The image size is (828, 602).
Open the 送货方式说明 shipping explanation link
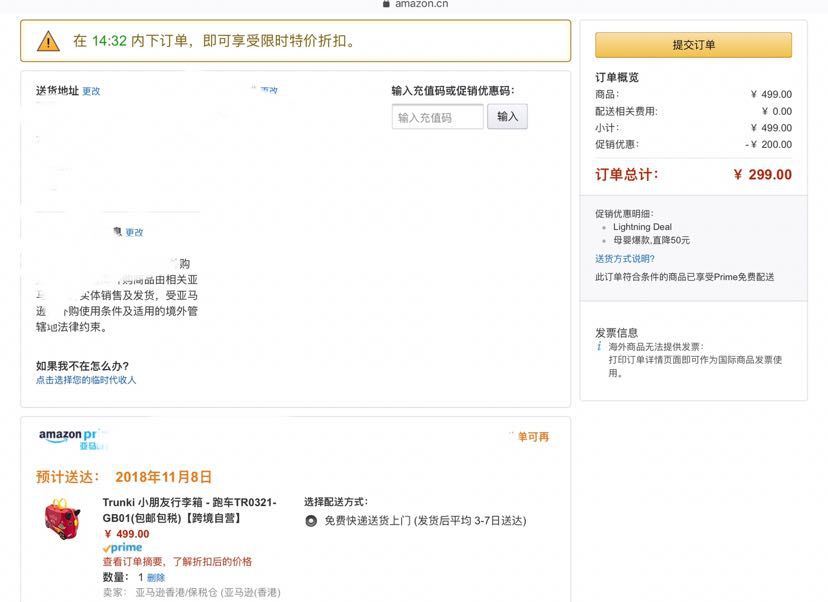click(x=625, y=259)
